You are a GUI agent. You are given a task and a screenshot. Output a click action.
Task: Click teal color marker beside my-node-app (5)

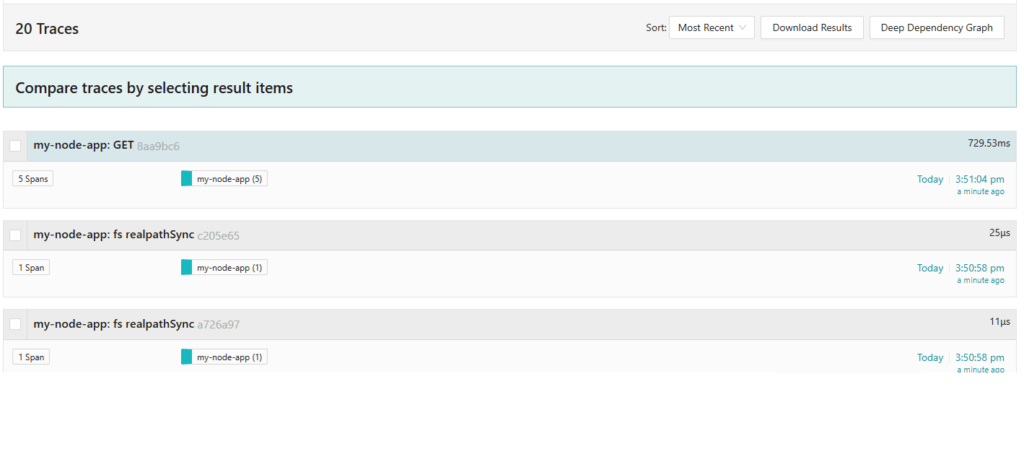coord(186,179)
